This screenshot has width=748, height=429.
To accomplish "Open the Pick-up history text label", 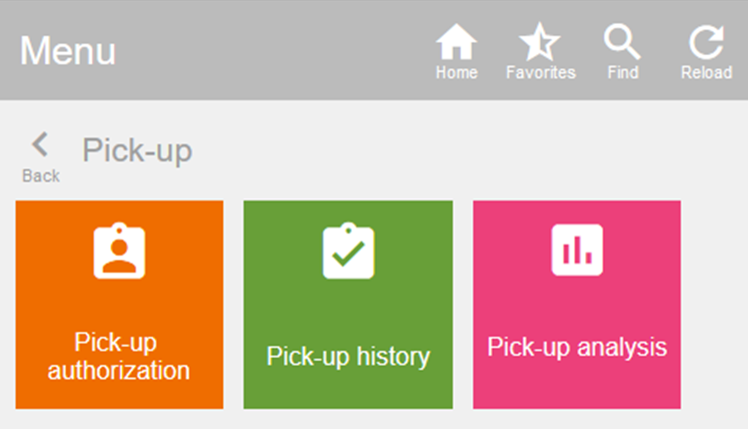I will point(348,356).
